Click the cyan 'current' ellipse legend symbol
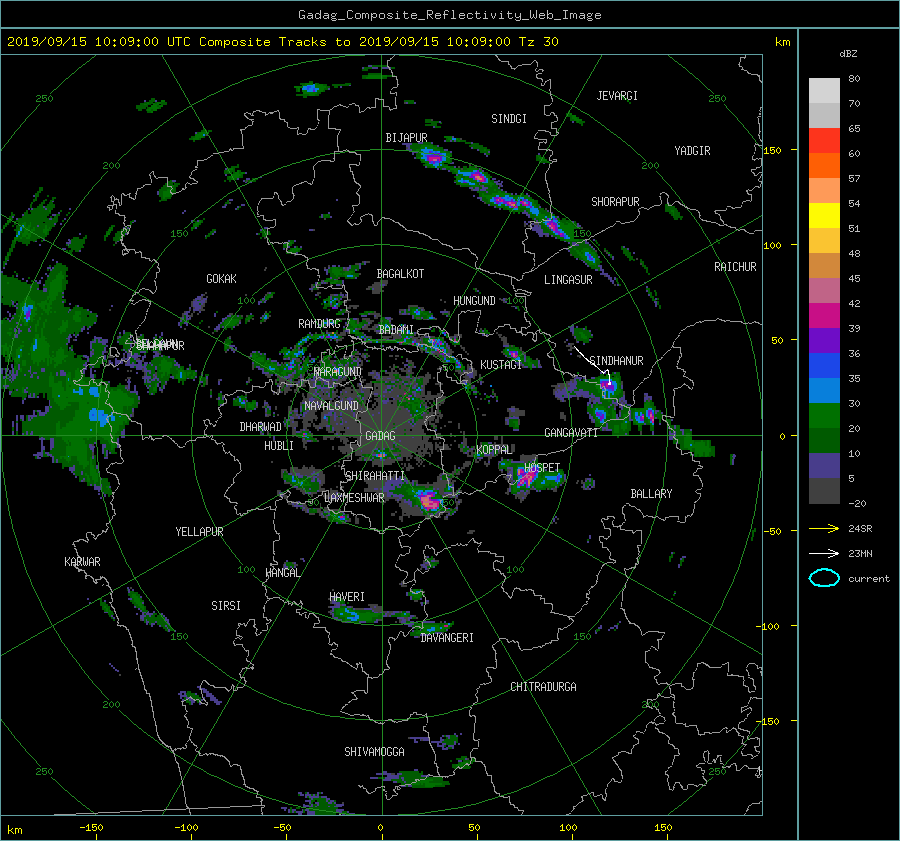Image resolution: width=900 pixels, height=841 pixels. pos(824,578)
